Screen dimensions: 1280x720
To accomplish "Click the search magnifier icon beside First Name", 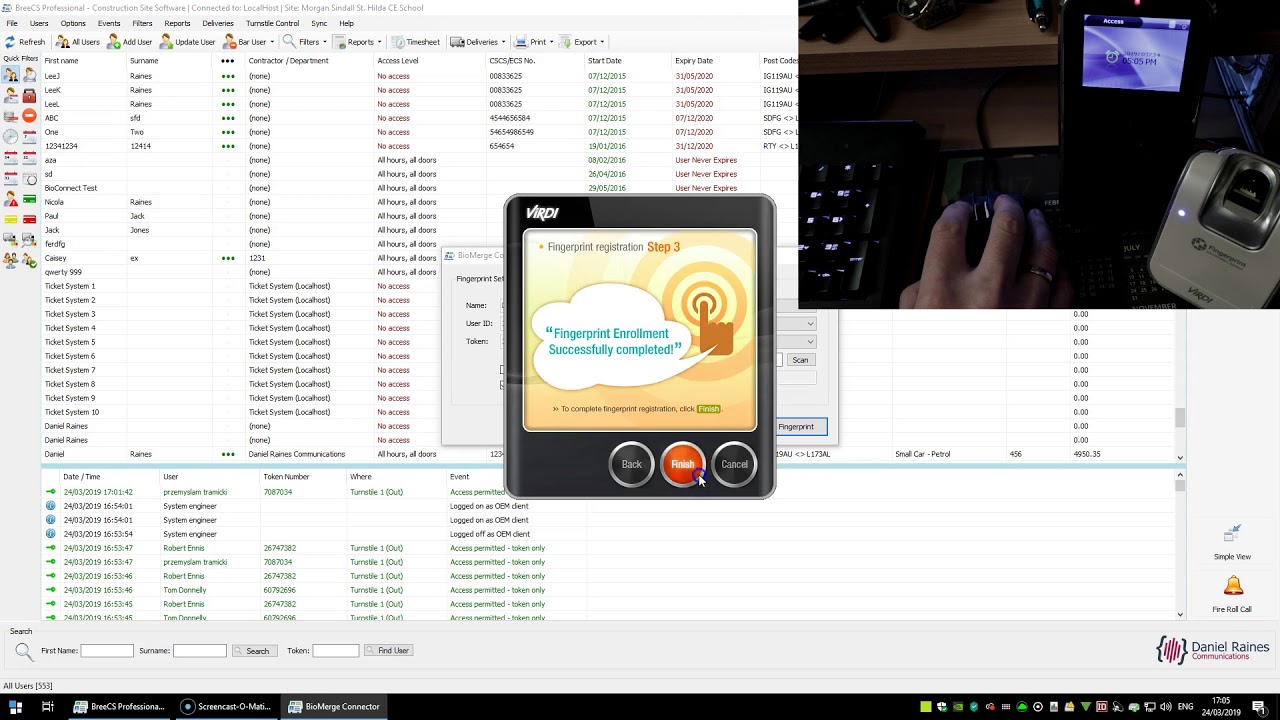I will tap(23, 652).
